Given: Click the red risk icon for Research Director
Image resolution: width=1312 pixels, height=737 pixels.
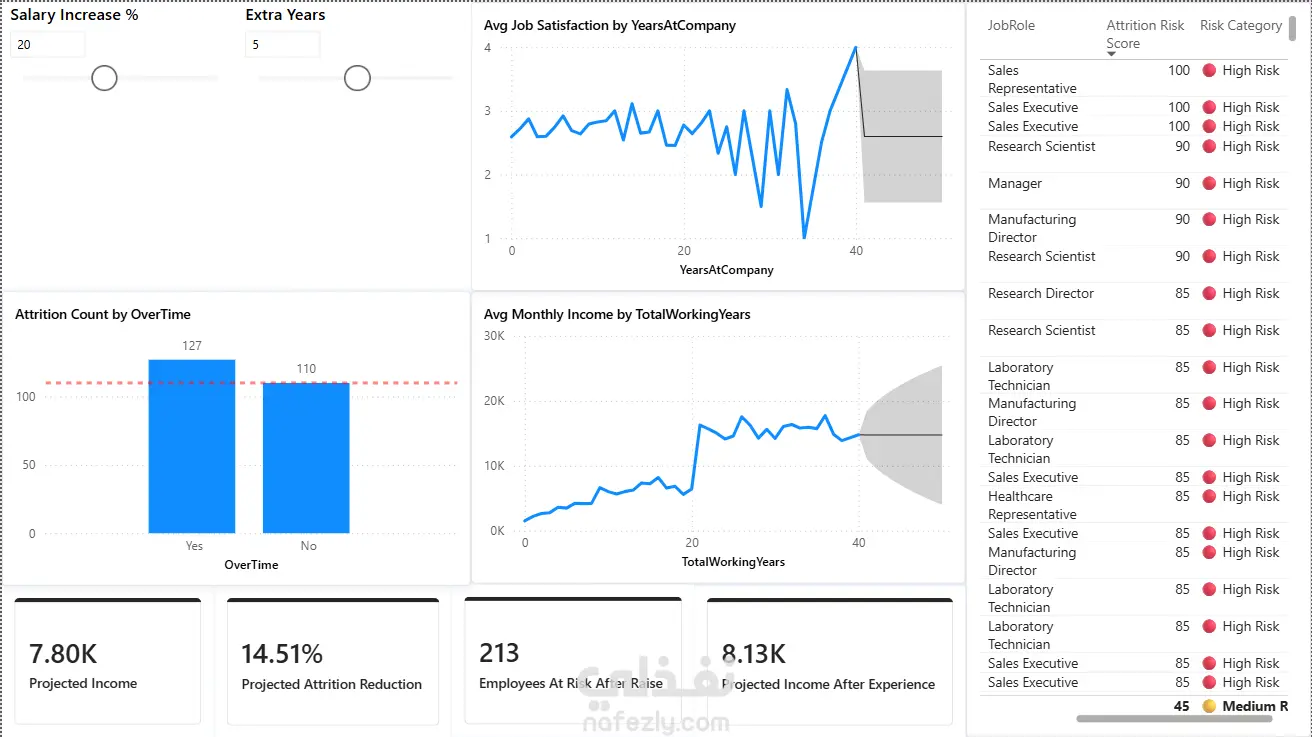Looking at the screenshot, I should coord(1209,293).
